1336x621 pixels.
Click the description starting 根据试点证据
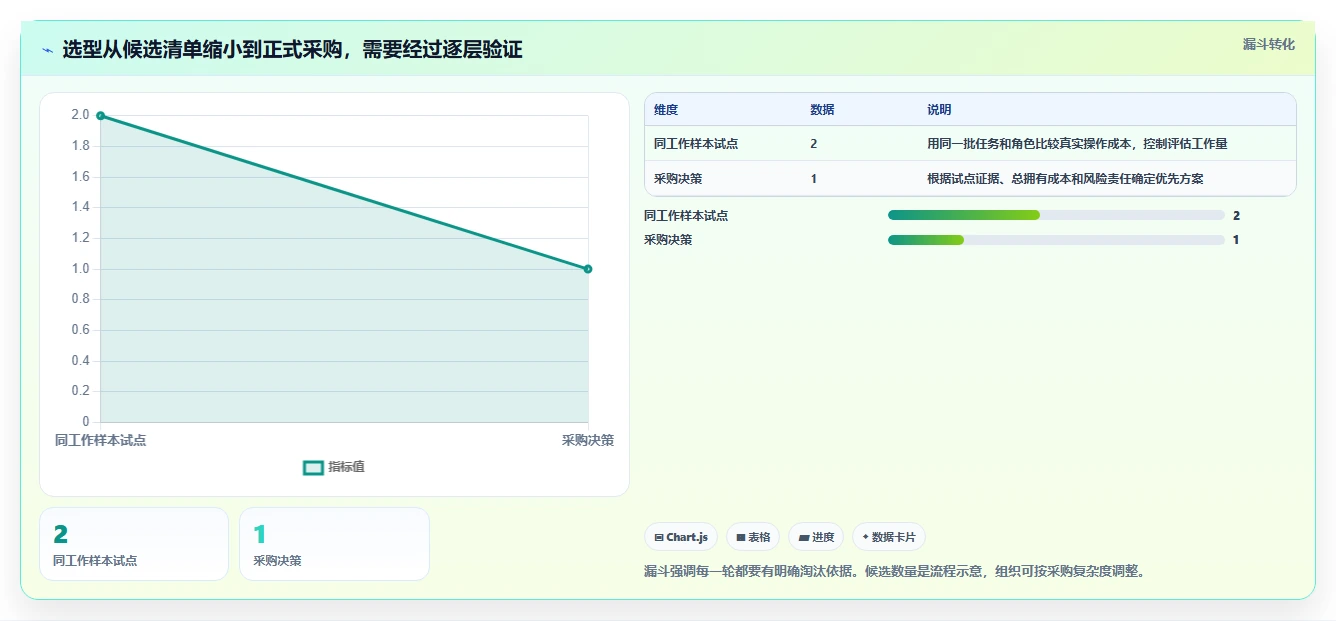1065,179
